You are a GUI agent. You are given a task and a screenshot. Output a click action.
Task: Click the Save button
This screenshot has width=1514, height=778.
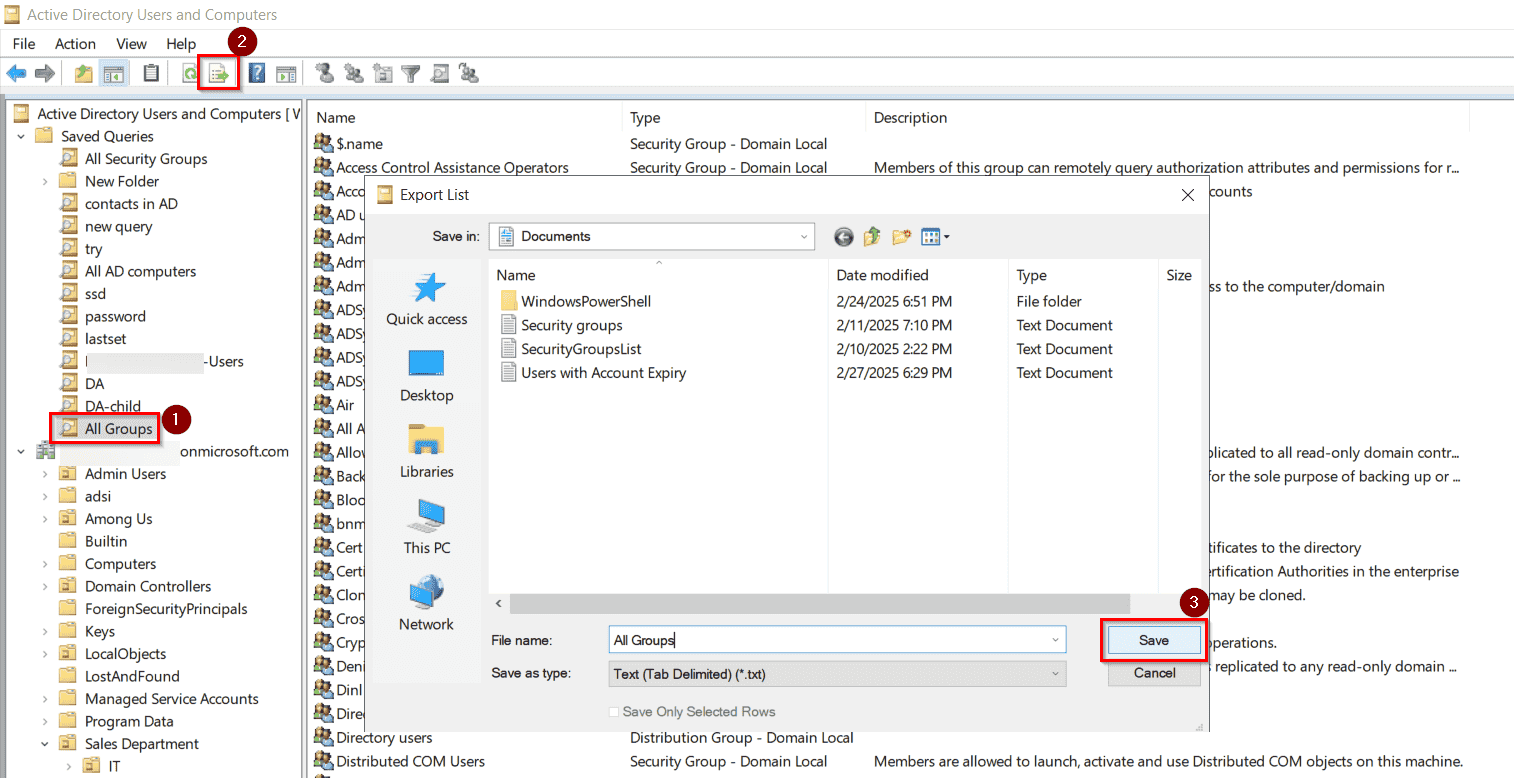click(1153, 639)
